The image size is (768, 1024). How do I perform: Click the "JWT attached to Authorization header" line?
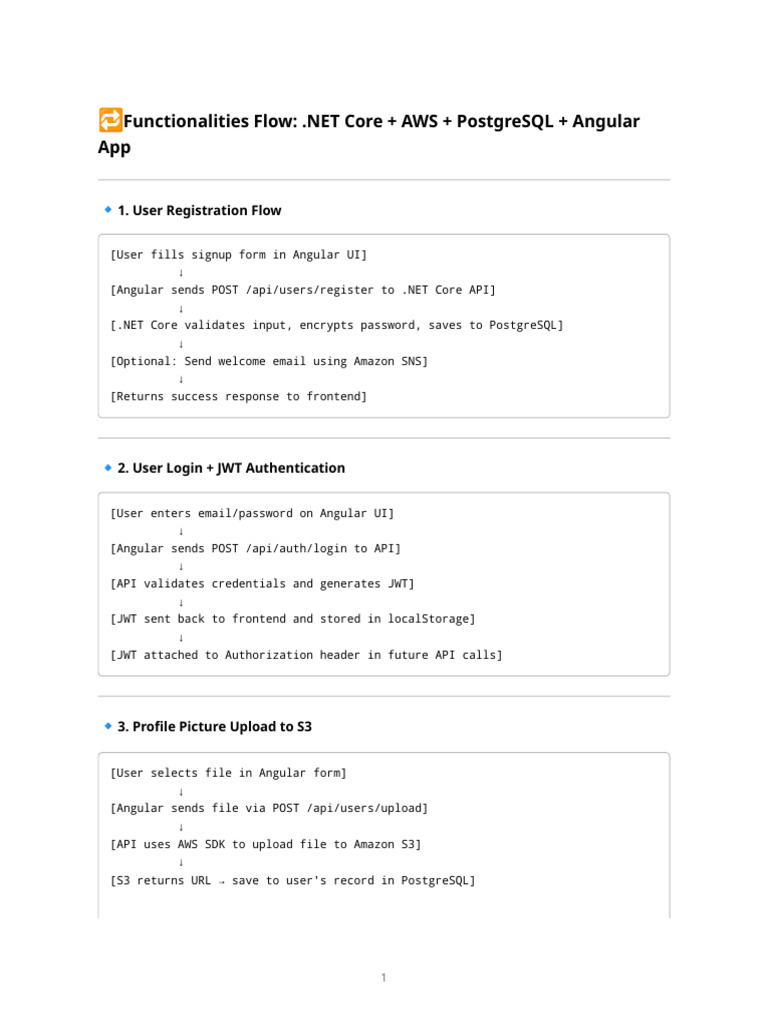point(307,655)
